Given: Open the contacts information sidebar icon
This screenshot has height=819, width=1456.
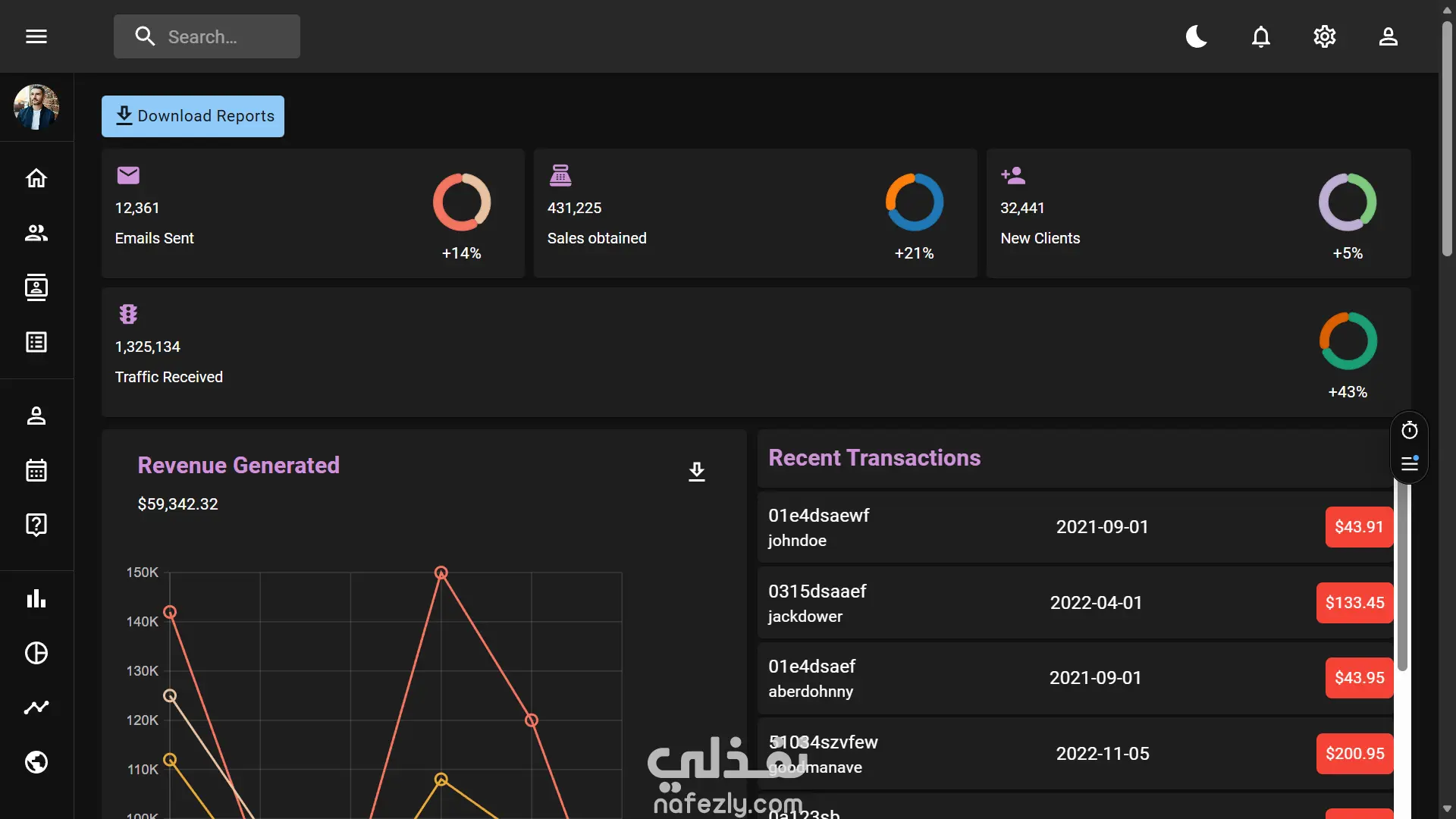Looking at the screenshot, I should 36,287.
